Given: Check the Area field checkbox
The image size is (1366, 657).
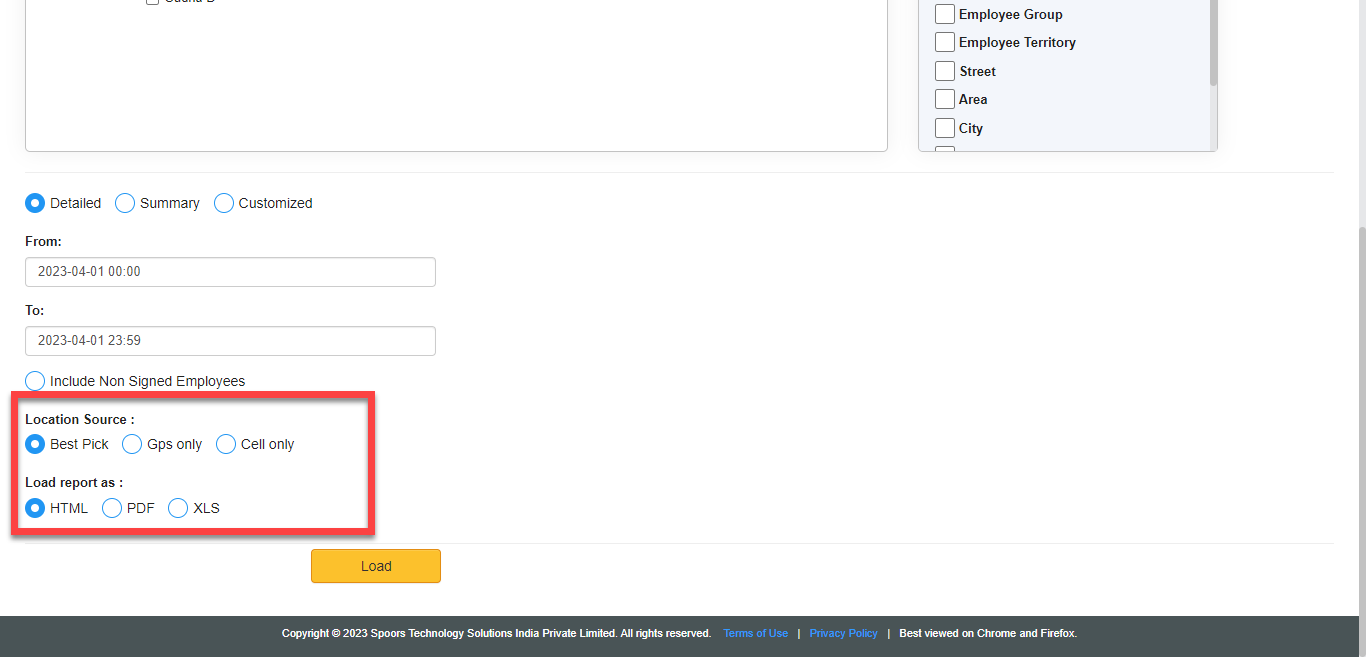Looking at the screenshot, I should tap(944, 99).
